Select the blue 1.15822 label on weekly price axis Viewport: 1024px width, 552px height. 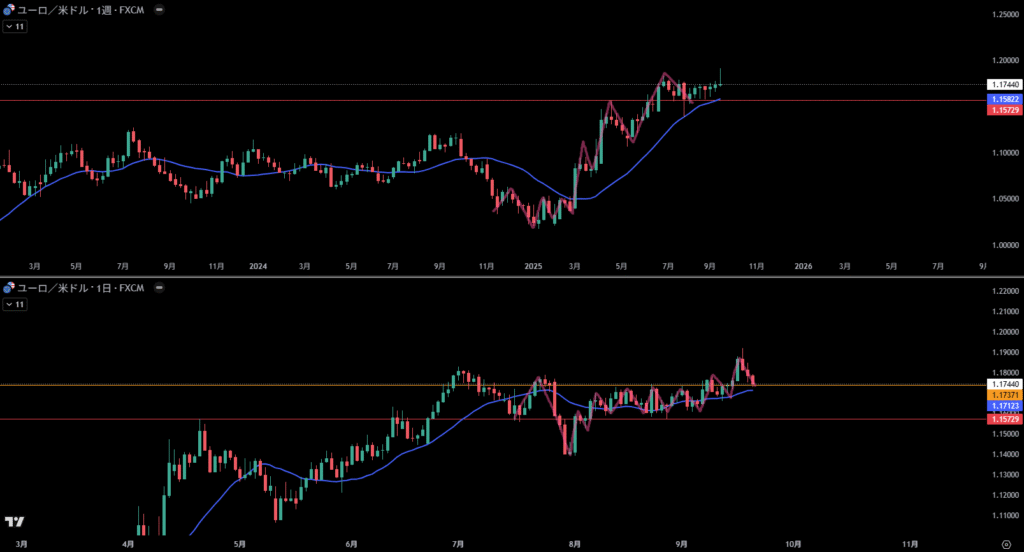coord(1003,100)
